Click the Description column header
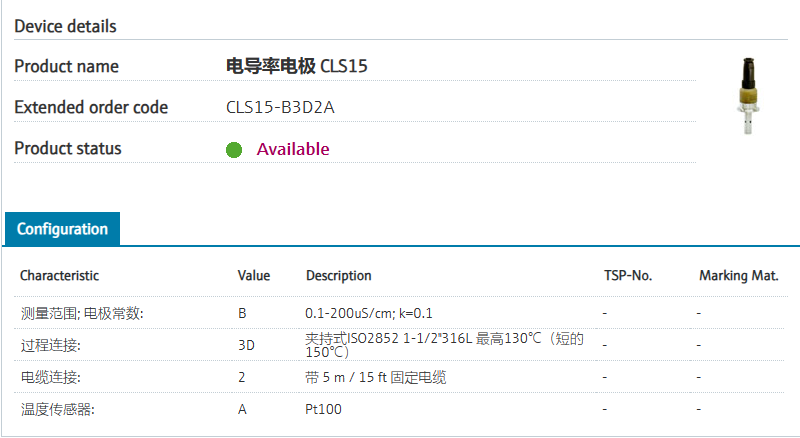 338,275
